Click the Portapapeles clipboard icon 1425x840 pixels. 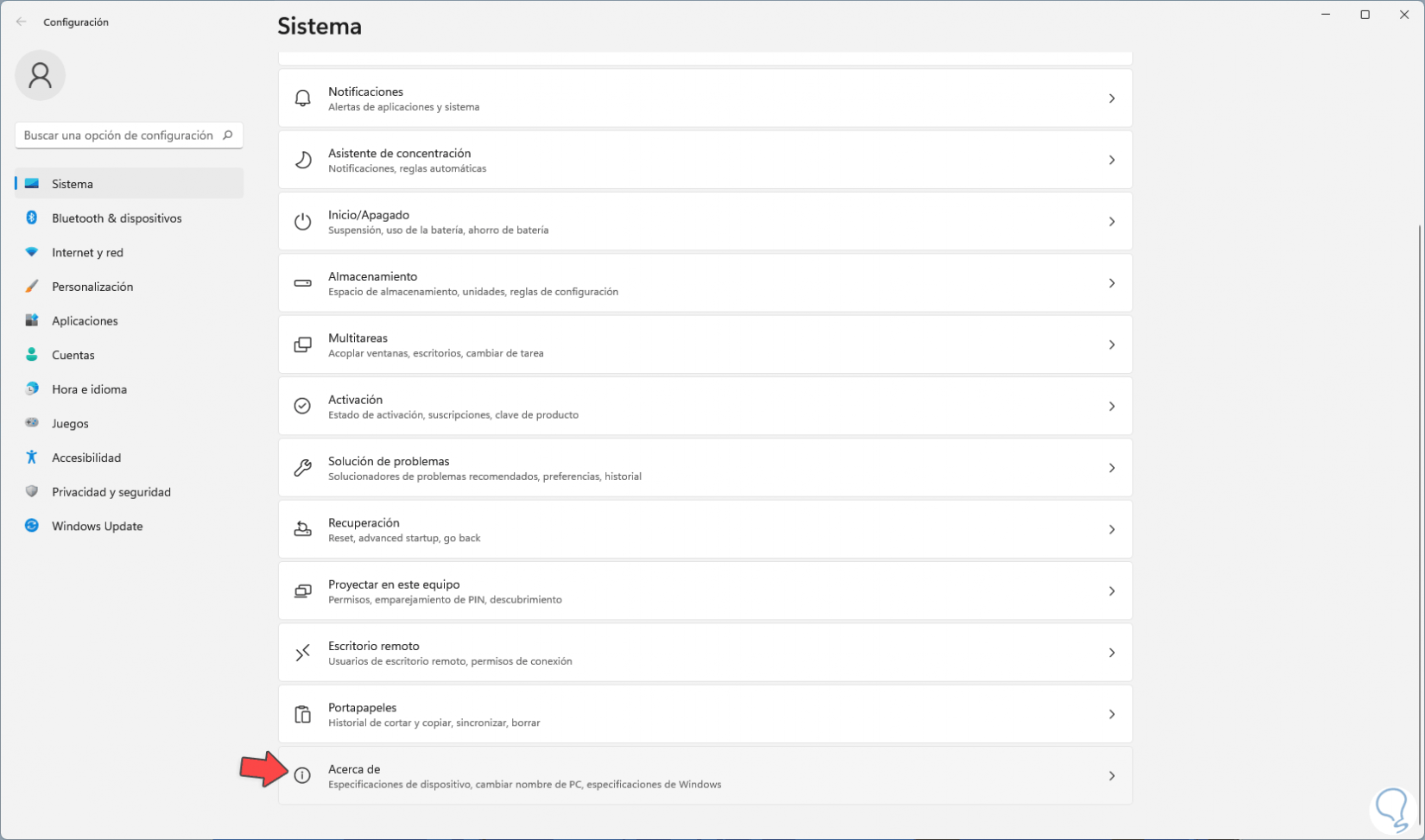(x=302, y=715)
